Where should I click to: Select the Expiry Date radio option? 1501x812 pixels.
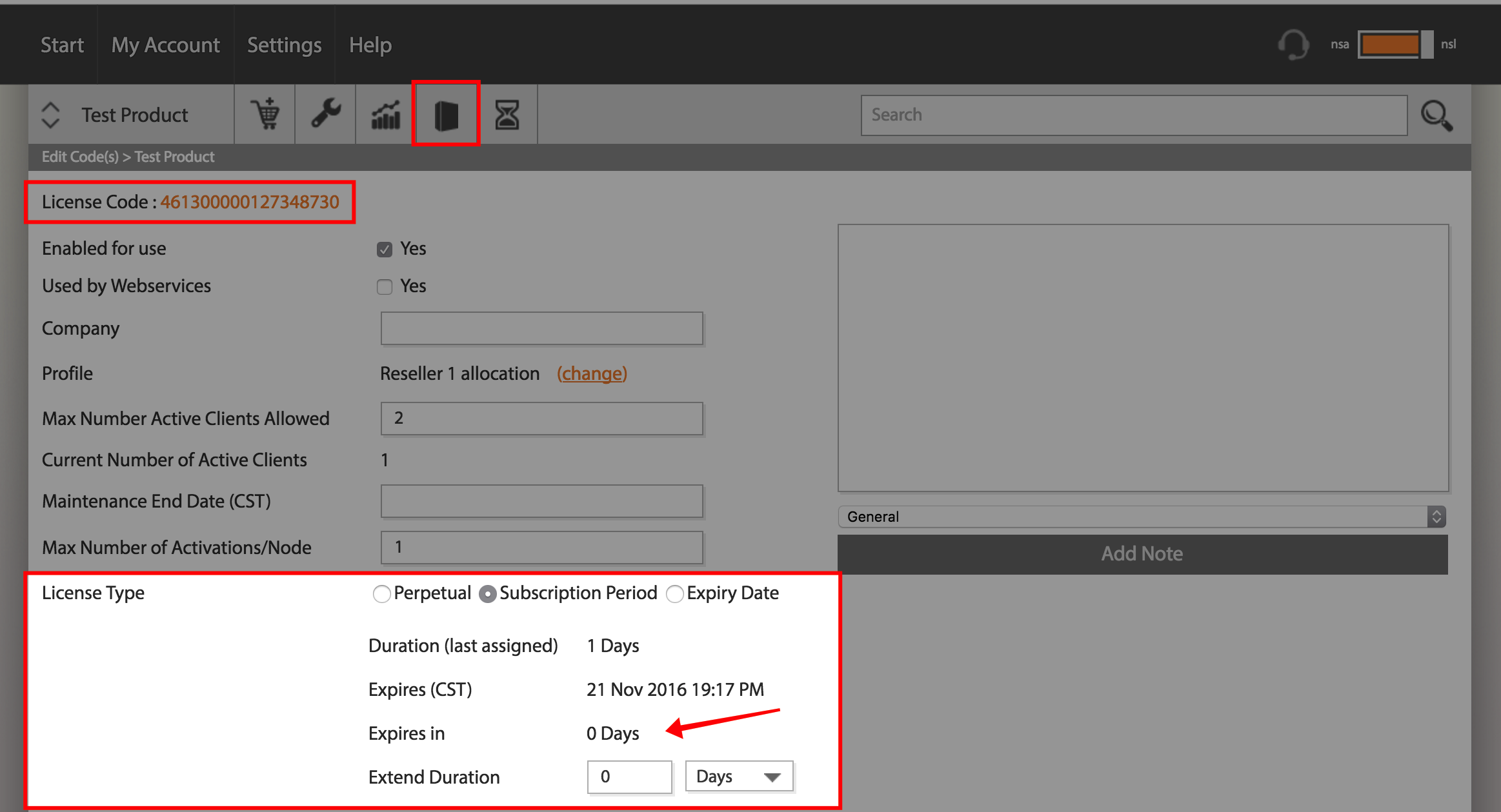coord(674,593)
